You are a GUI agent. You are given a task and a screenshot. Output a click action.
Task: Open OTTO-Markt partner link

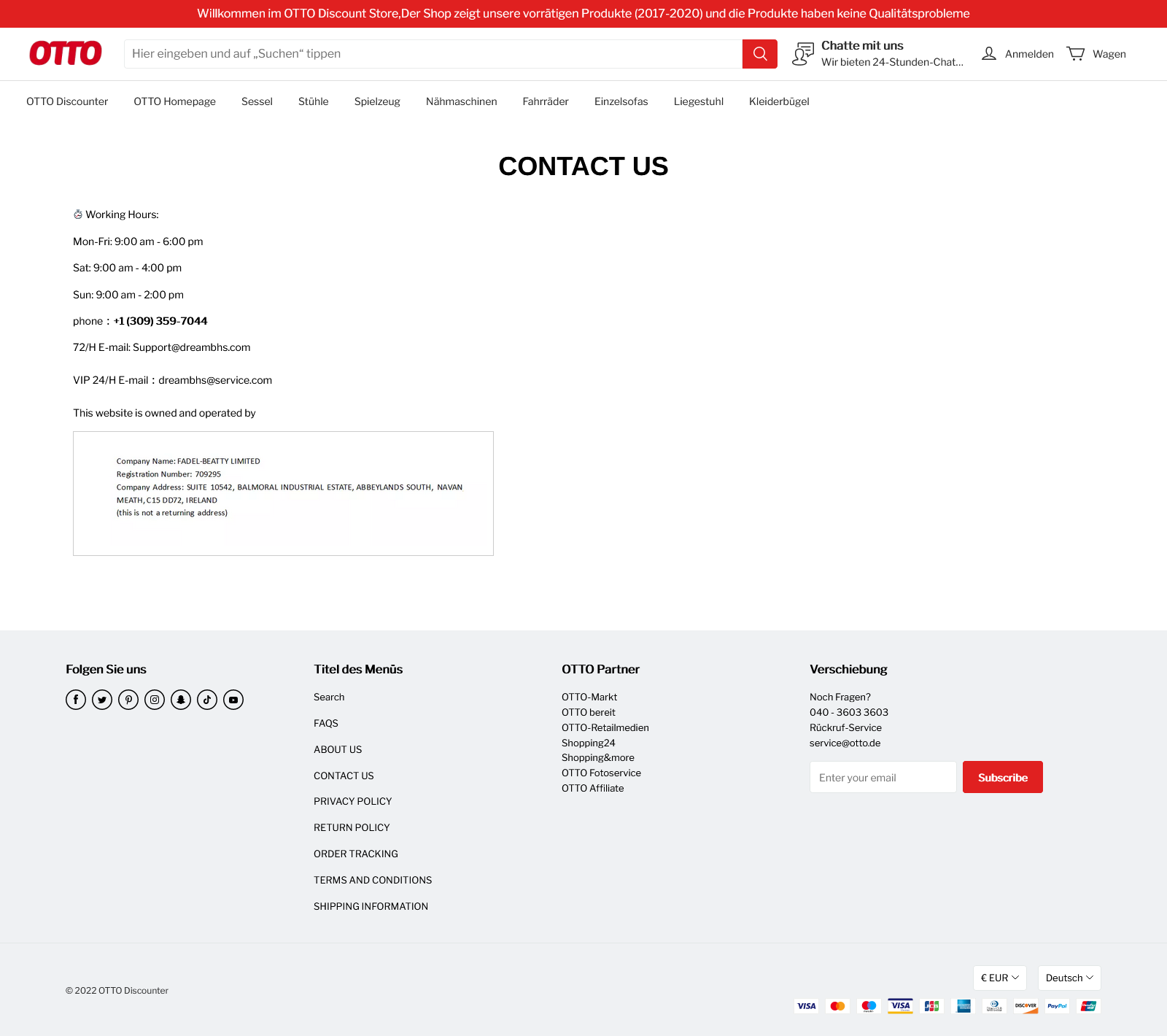589,697
